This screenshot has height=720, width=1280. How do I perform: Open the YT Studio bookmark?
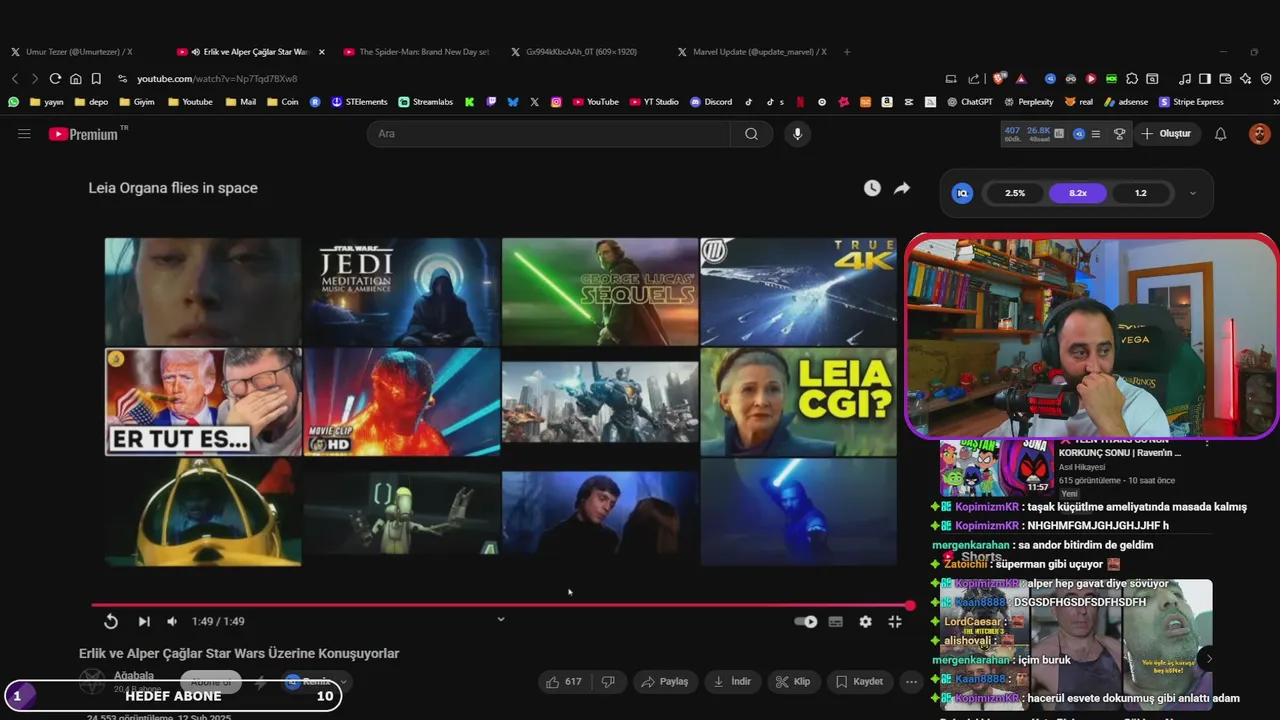tap(654, 102)
